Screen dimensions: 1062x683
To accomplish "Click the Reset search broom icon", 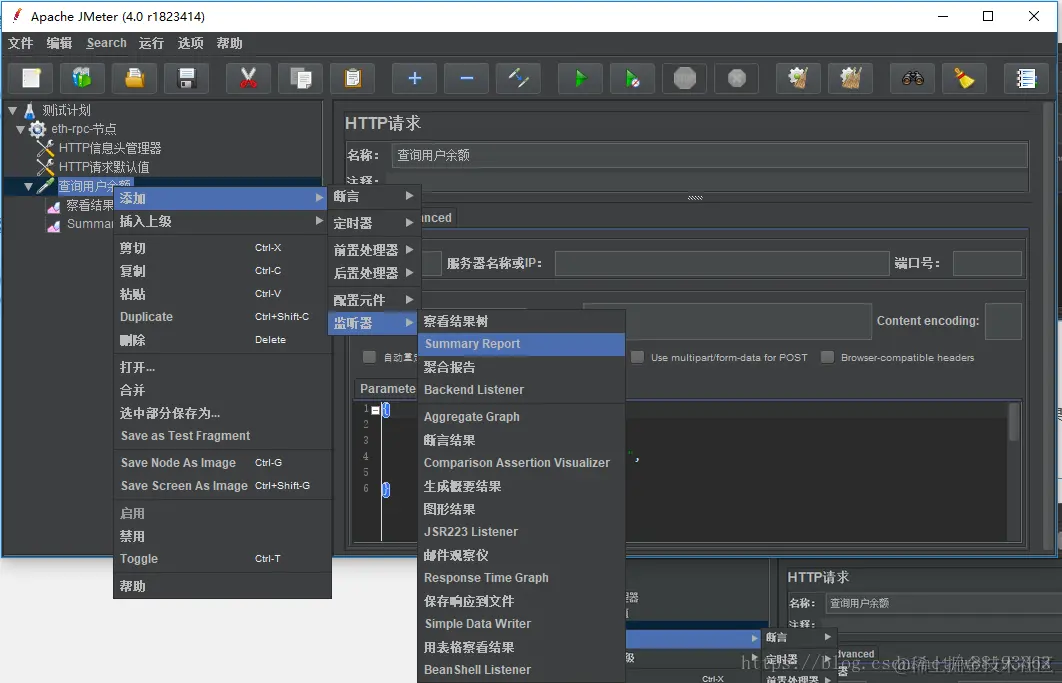I will point(964,79).
